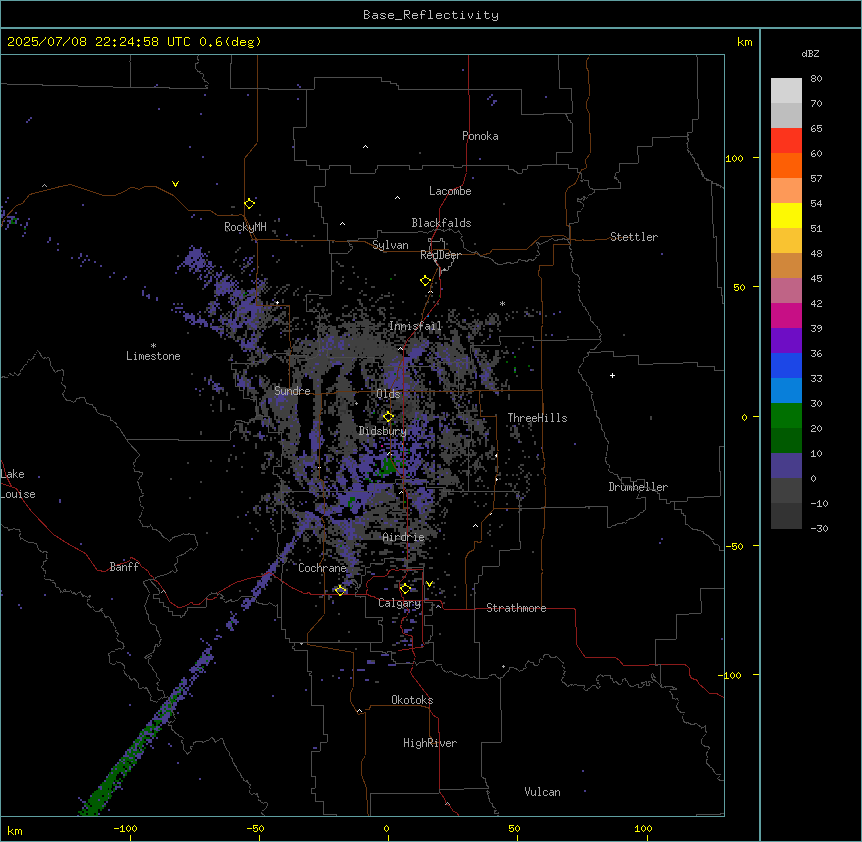Screen dimensions: 862x842
Task: Click the Sundre city label
Action: (x=292, y=391)
